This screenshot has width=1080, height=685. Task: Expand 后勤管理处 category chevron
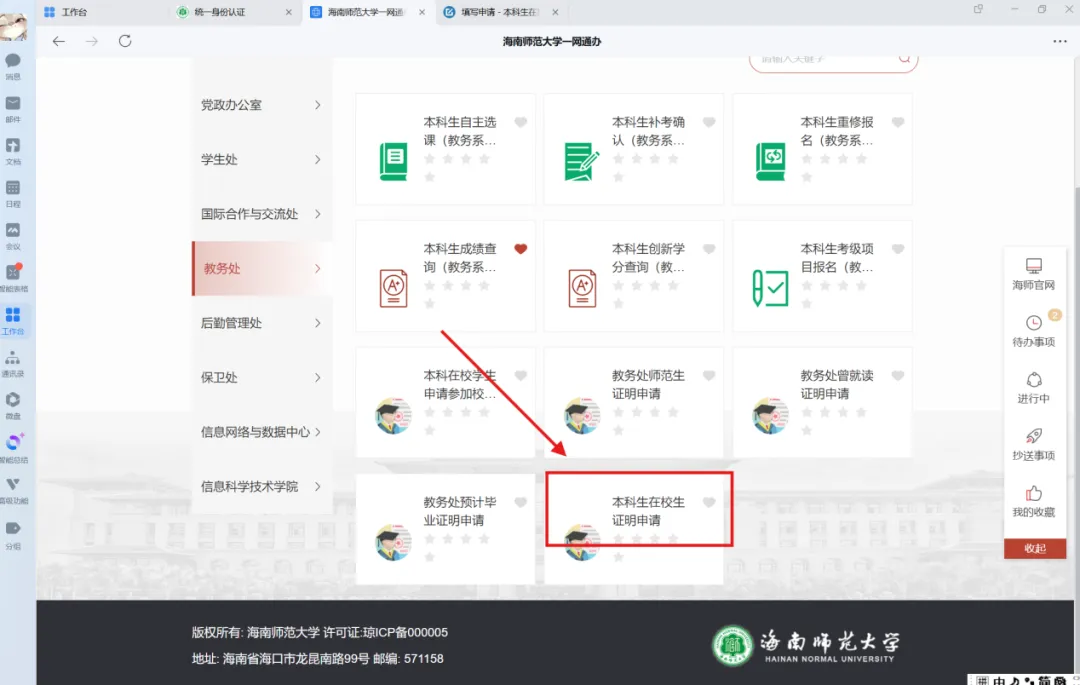318,323
